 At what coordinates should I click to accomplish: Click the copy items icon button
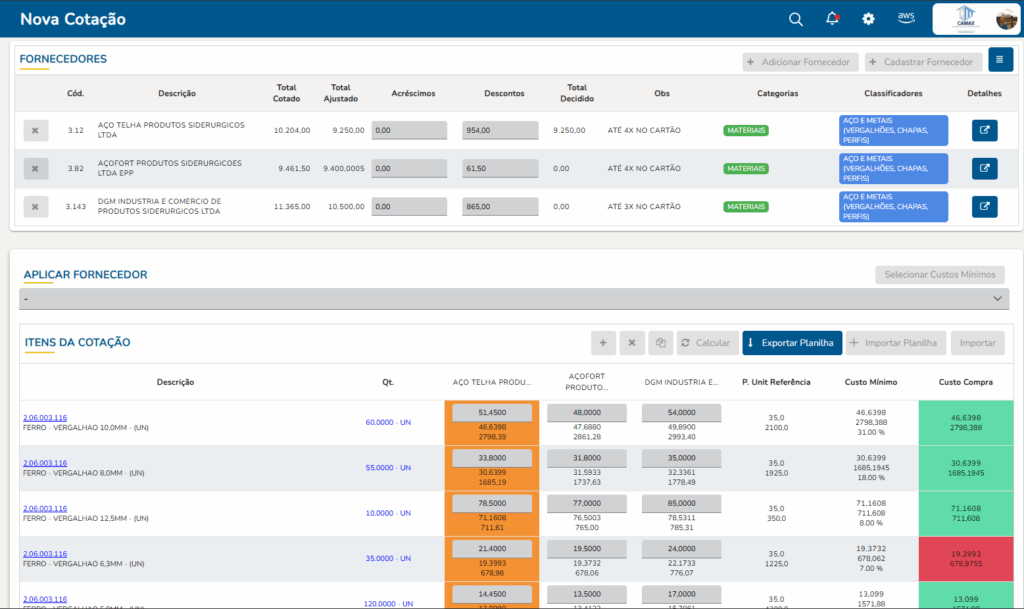660,343
